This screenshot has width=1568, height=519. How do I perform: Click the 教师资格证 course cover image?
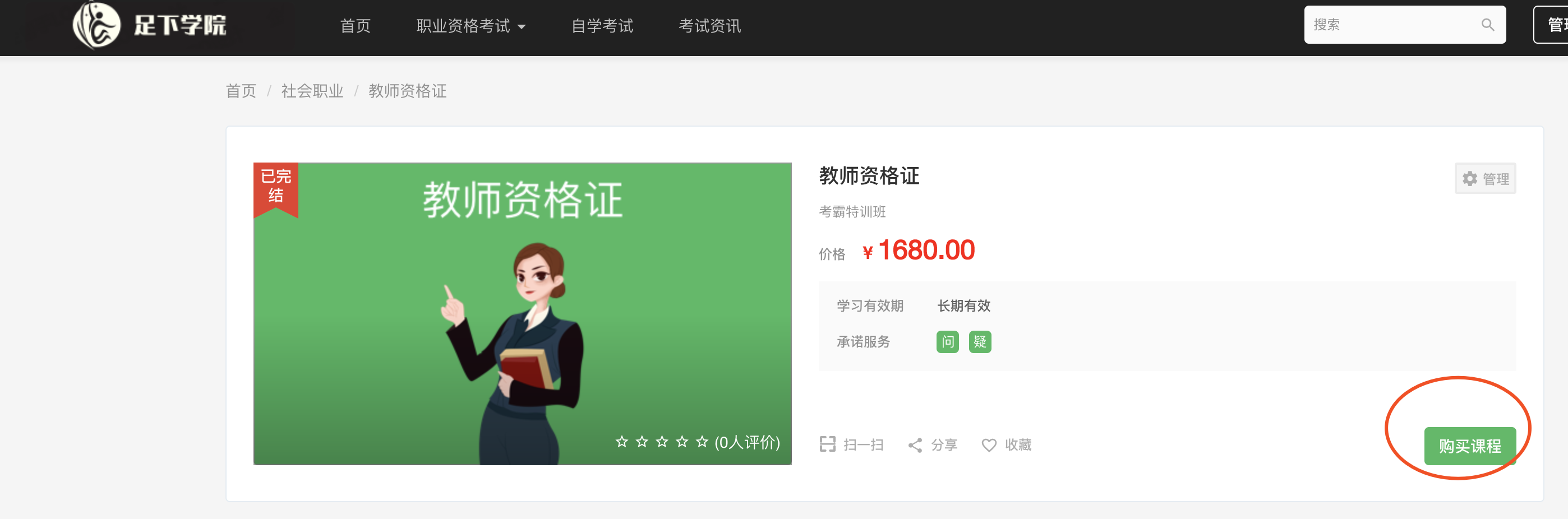tap(522, 313)
